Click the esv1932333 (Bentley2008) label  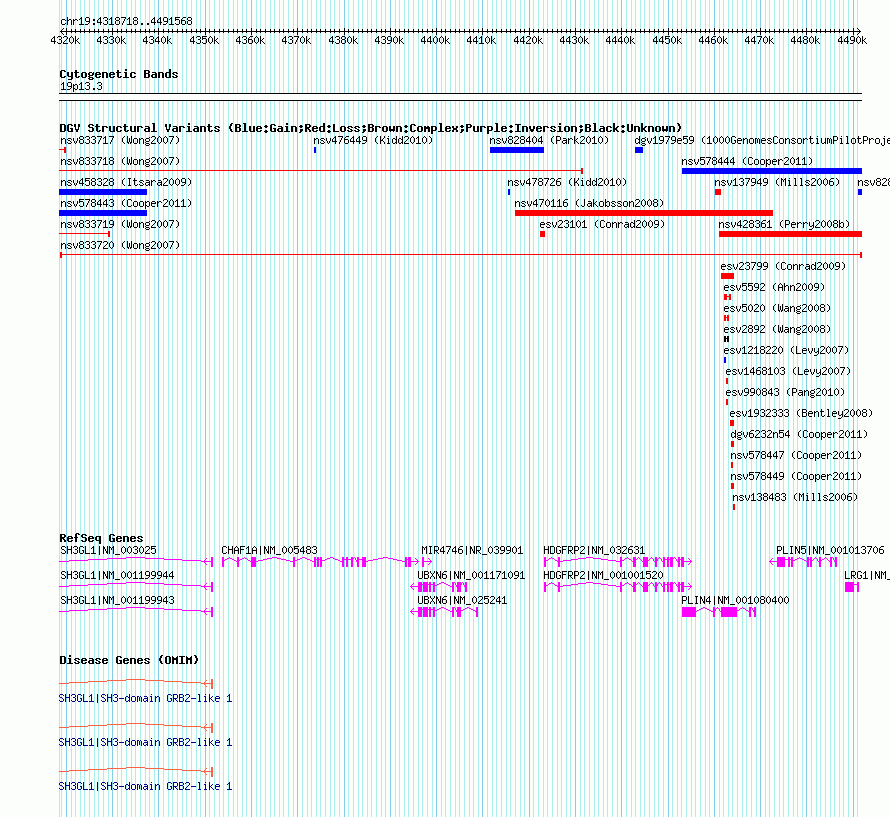(801, 413)
